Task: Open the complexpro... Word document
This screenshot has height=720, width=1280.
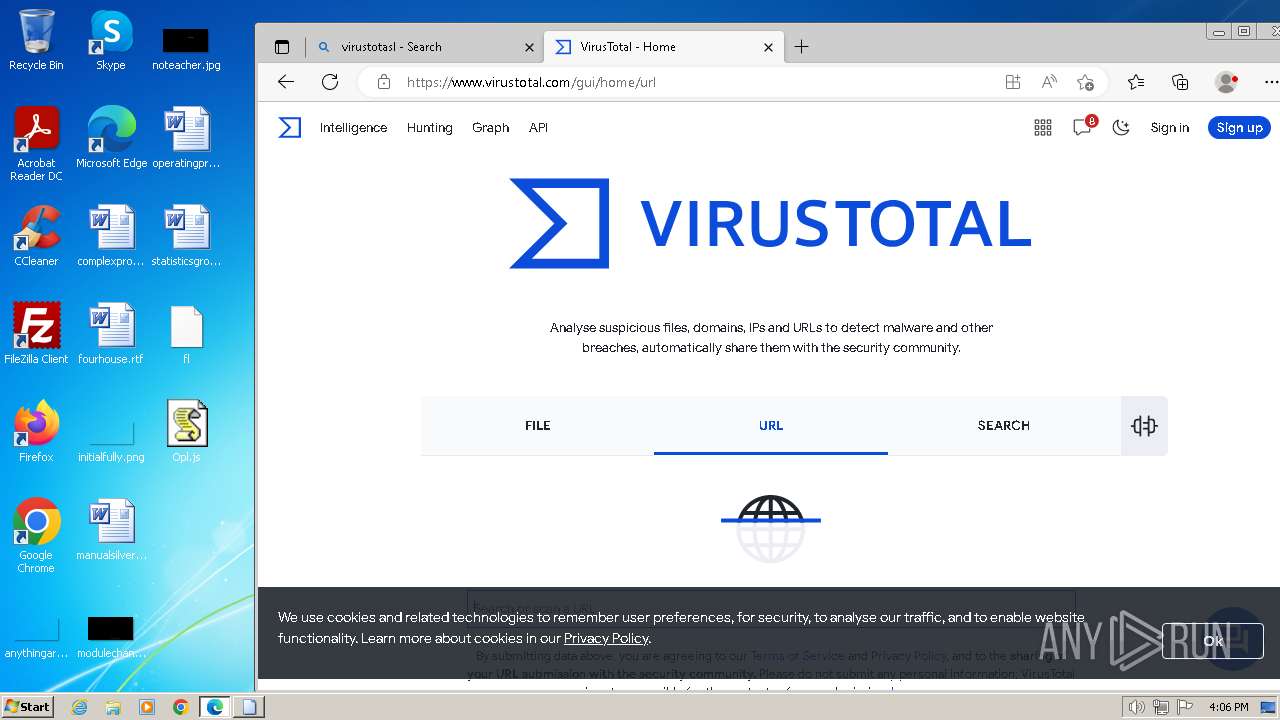Action: tap(111, 236)
